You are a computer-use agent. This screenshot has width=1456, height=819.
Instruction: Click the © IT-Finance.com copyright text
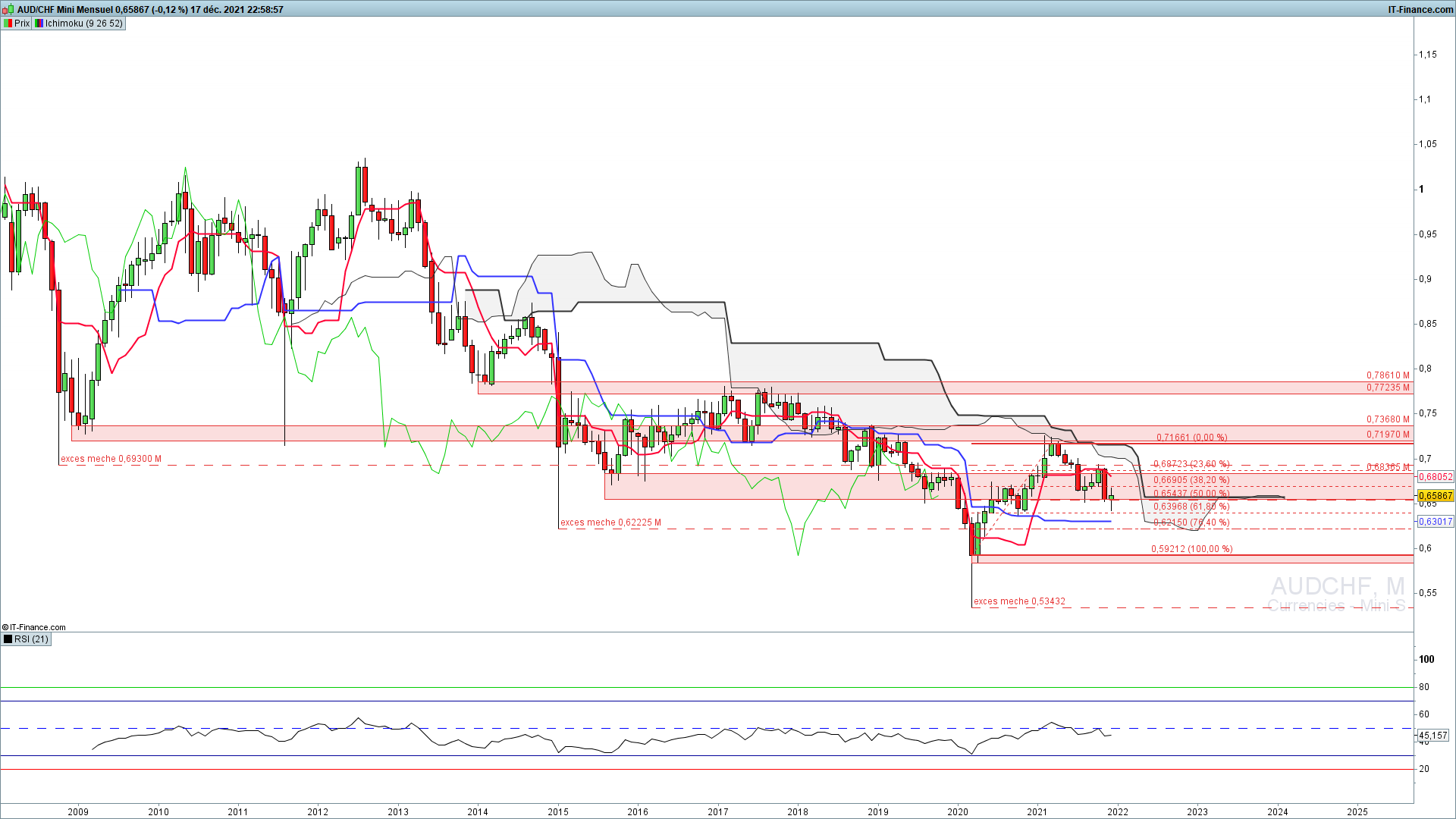34,627
